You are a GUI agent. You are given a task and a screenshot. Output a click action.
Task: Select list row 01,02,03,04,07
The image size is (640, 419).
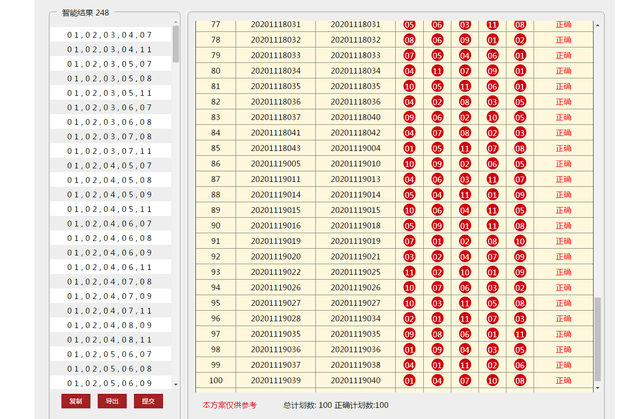tap(111, 35)
